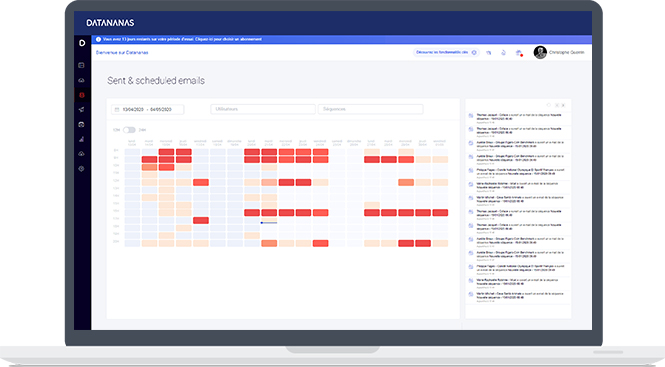Click the trial period subscription banner
This screenshot has height=367, width=665.
point(341,39)
